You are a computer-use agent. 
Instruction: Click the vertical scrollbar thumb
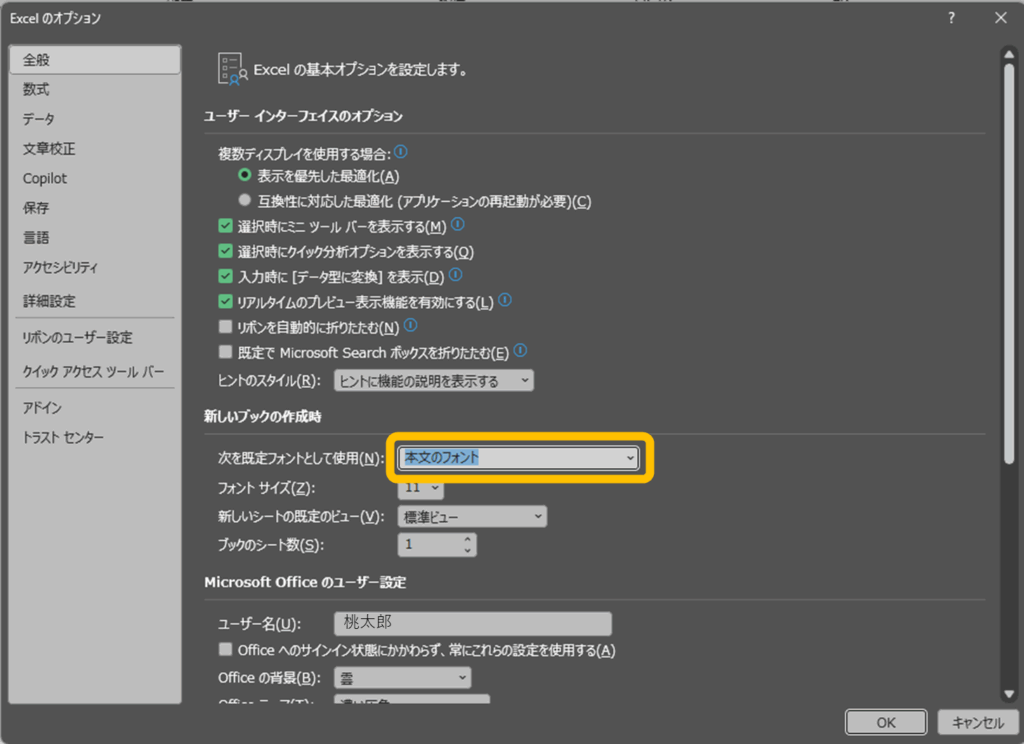click(x=1009, y=263)
